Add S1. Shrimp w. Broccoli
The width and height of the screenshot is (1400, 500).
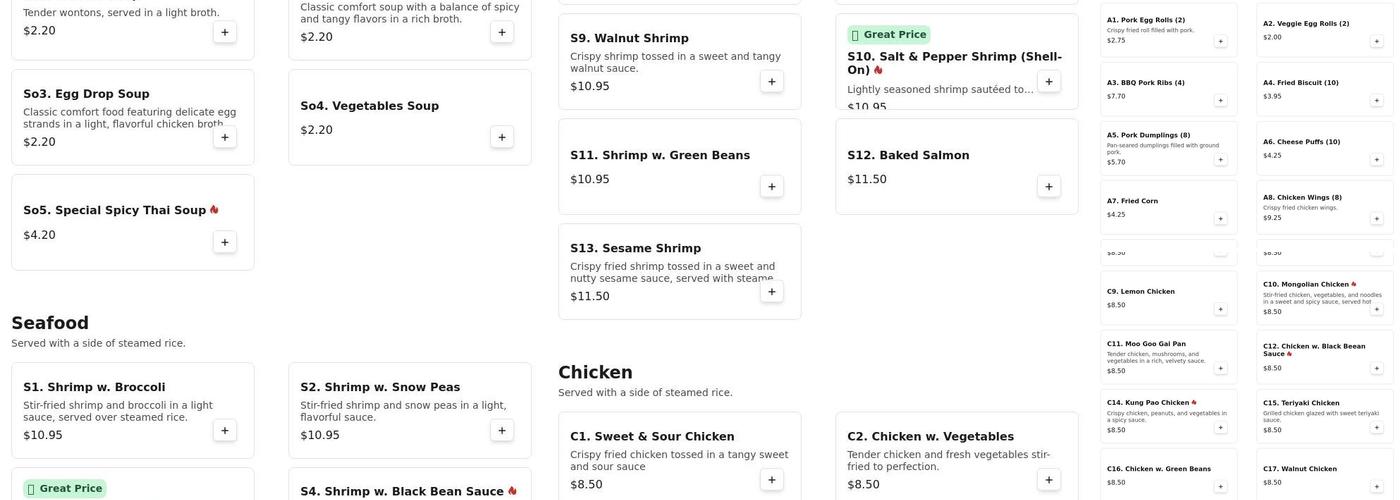(224, 430)
